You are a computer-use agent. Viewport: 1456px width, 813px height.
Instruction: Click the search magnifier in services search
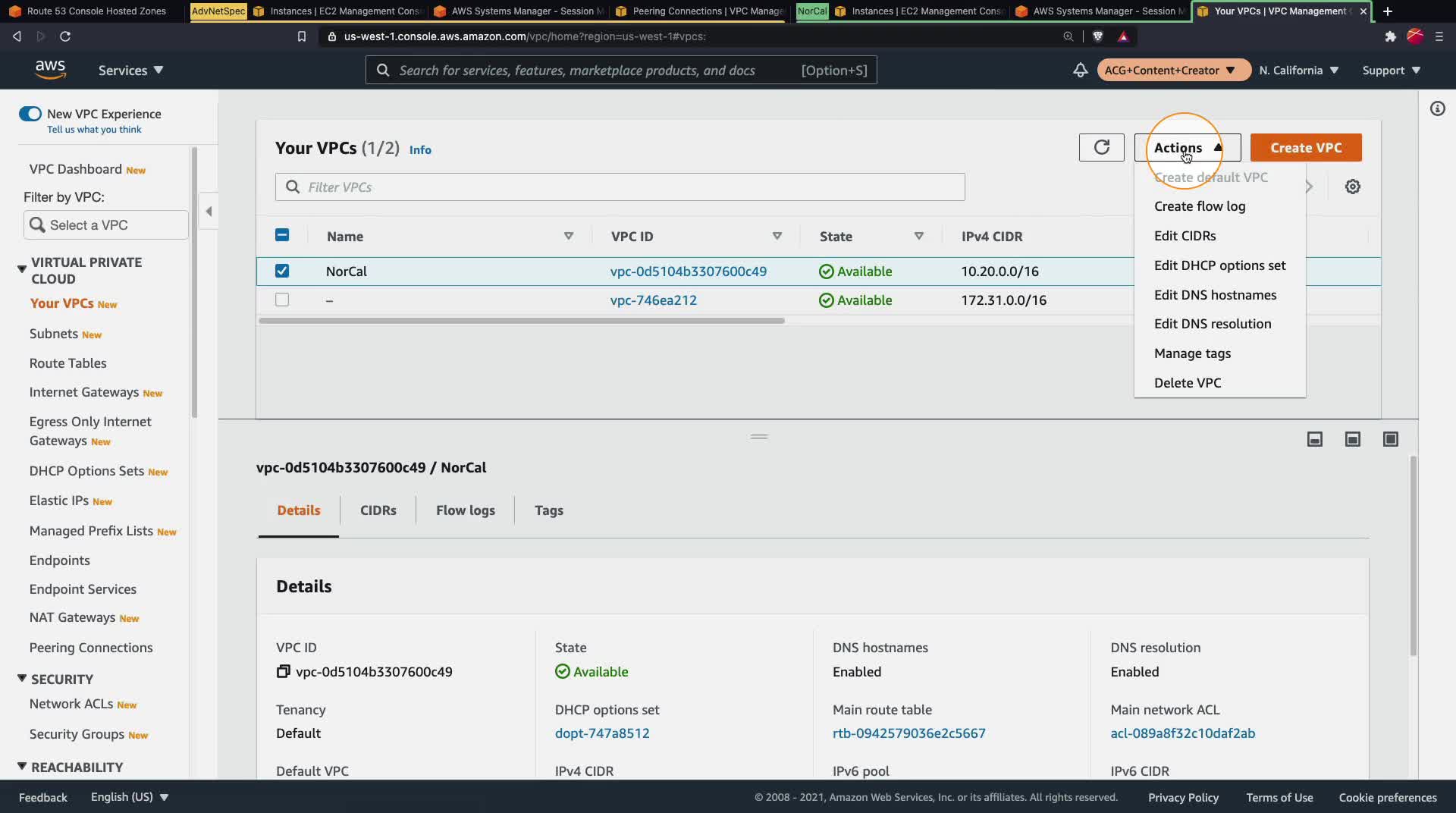[x=383, y=71]
